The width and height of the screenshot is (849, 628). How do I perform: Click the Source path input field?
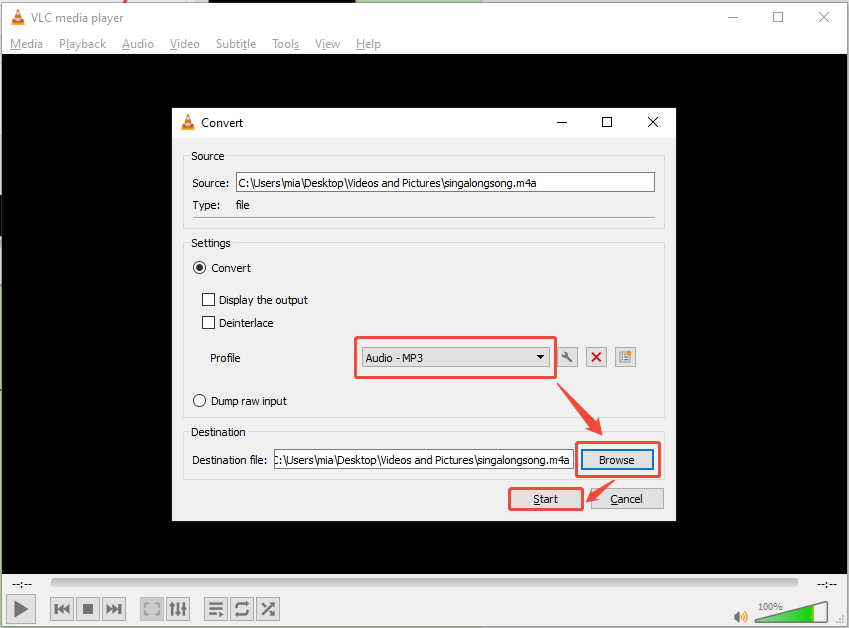[x=445, y=182]
